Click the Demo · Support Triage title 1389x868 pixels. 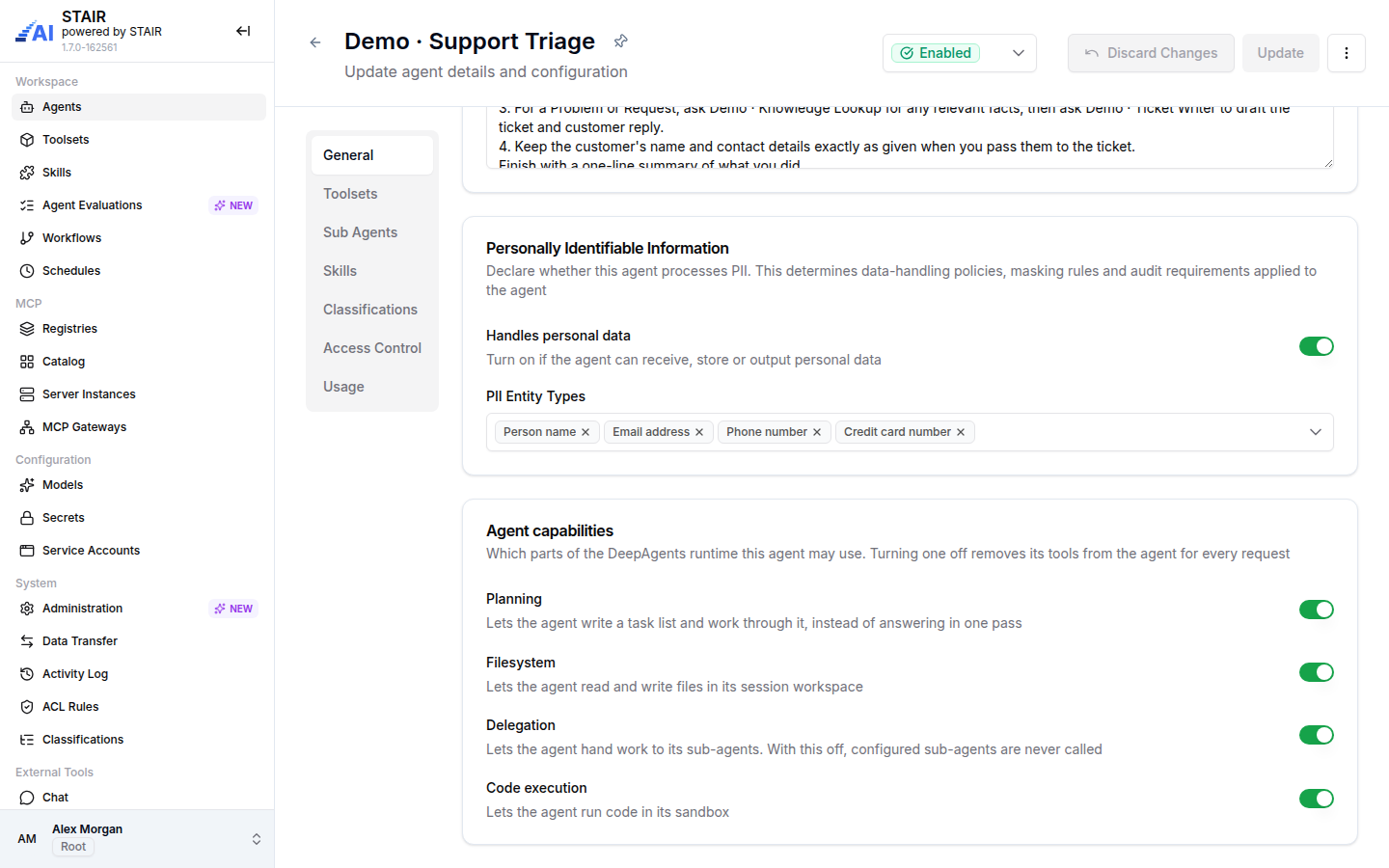click(470, 41)
